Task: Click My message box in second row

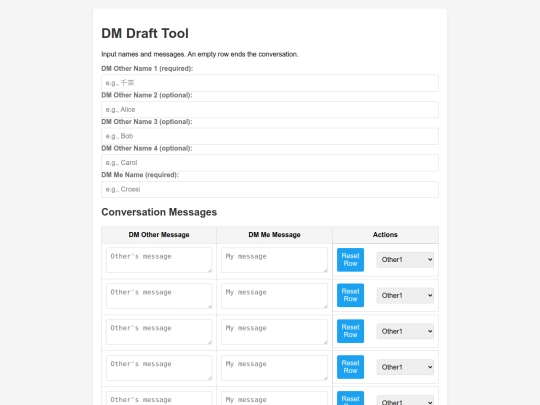Action: pyautogui.click(x=274, y=295)
